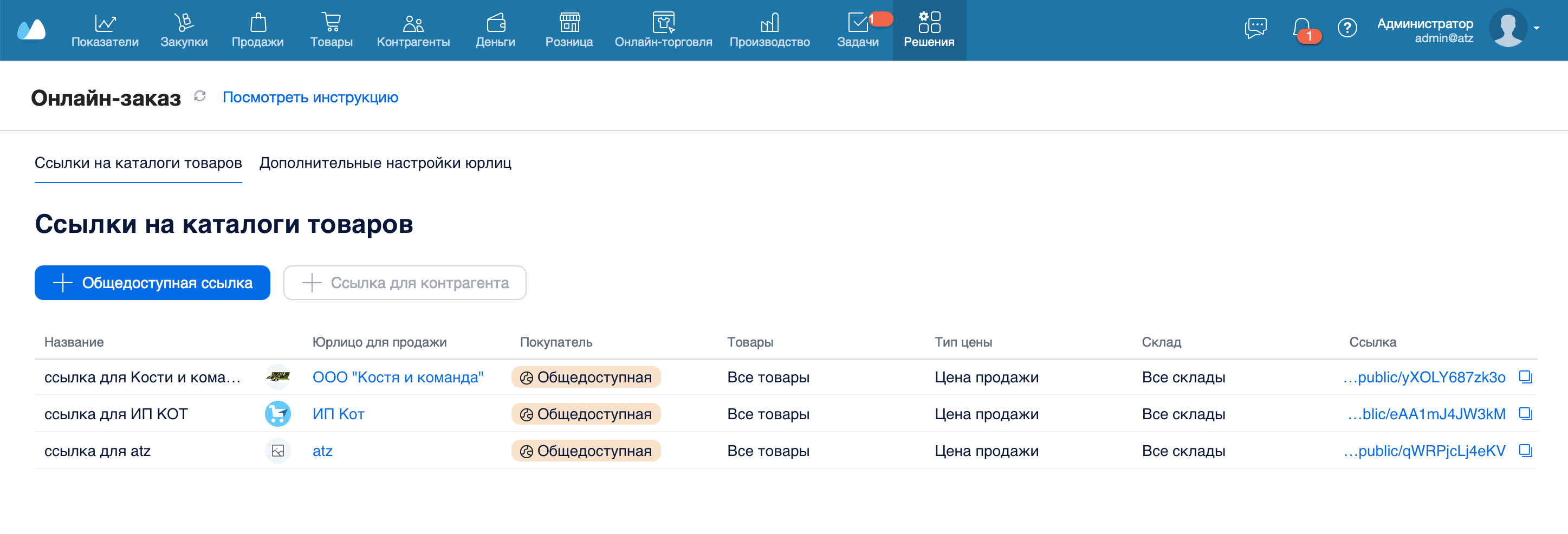Image resolution: width=1568 pixels, height=534 pixels.
Task: Create a new Общедоступная ссылка
Action: tap(152, 283)
